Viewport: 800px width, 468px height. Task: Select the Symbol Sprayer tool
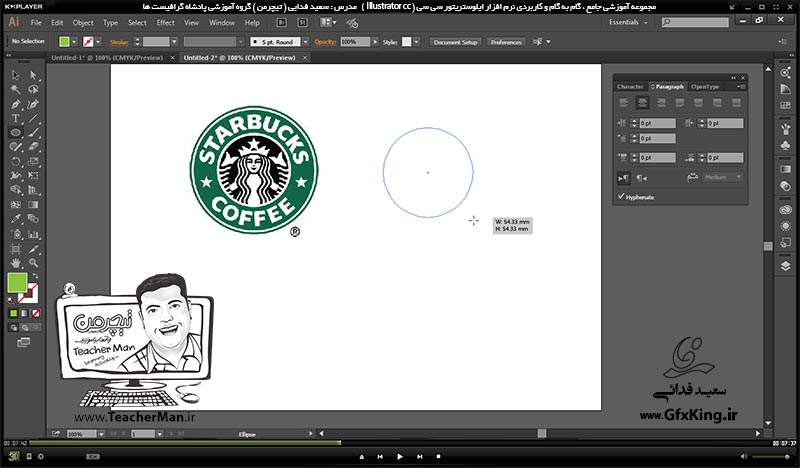pyautogui.click(x=15, y=234)
